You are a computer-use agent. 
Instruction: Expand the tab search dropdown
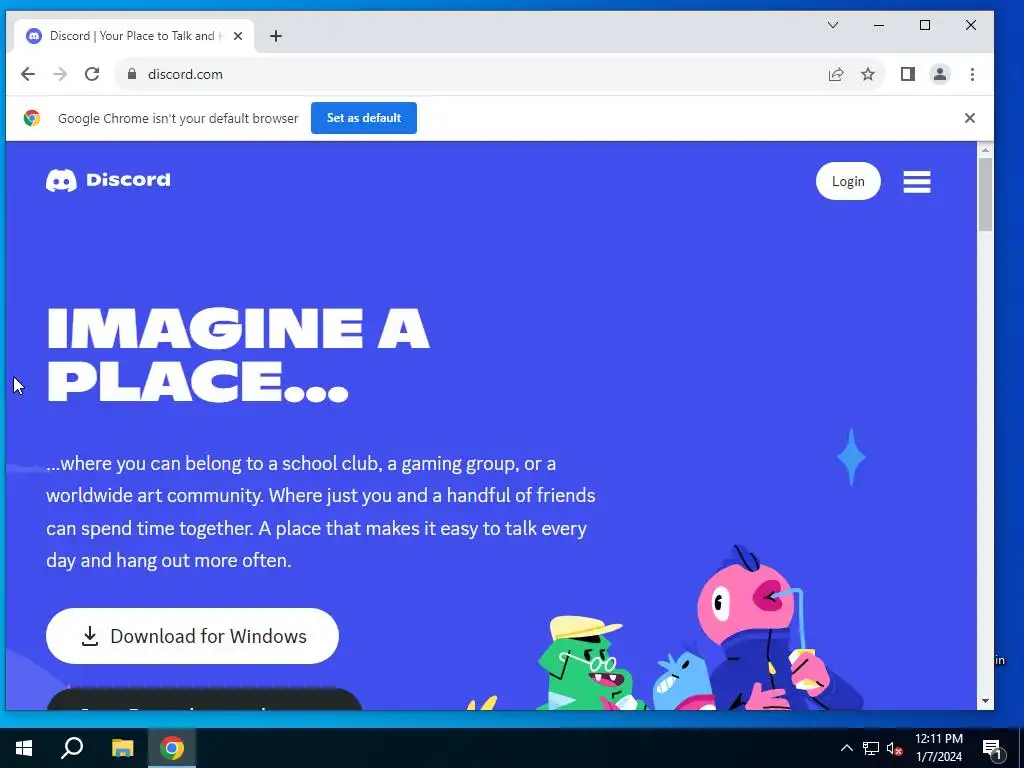[833, 25]
